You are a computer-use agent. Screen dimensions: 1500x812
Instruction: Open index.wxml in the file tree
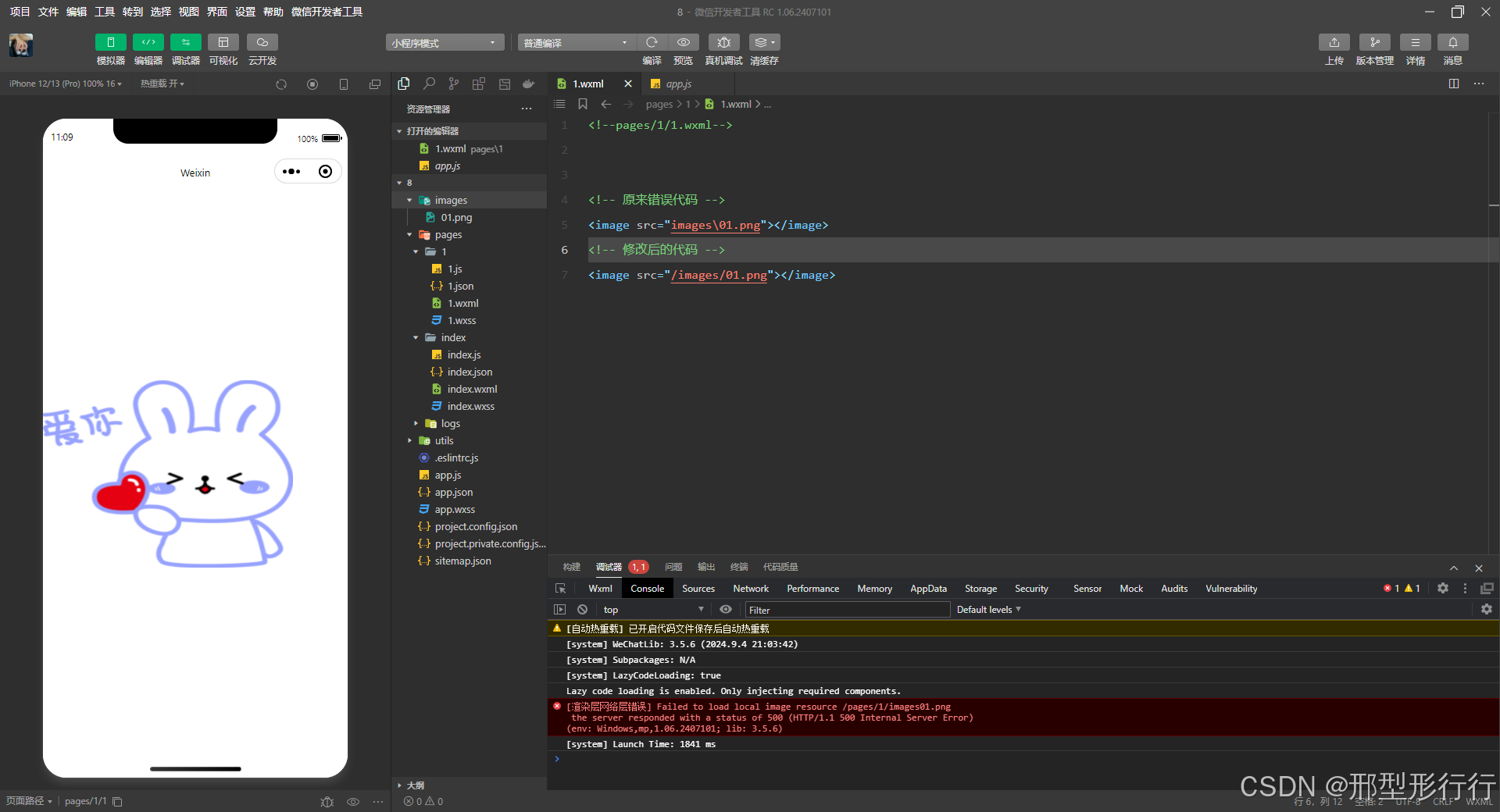pyautogui.click(x=472, y=389)
